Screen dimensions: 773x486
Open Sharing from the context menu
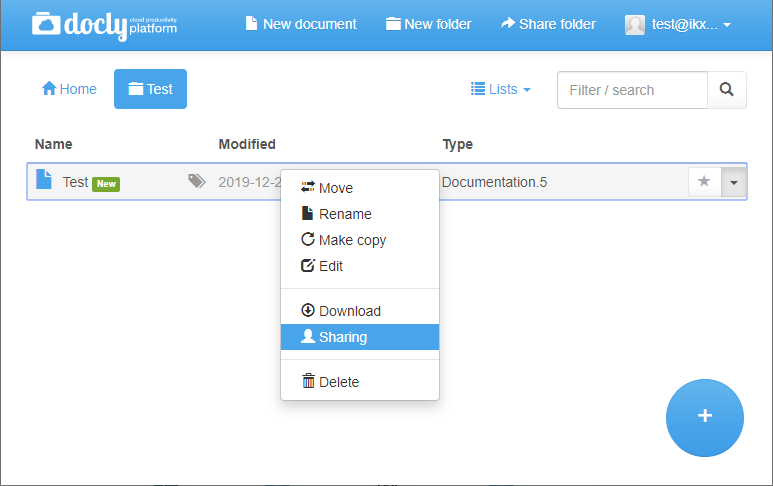tap(360, 337)
